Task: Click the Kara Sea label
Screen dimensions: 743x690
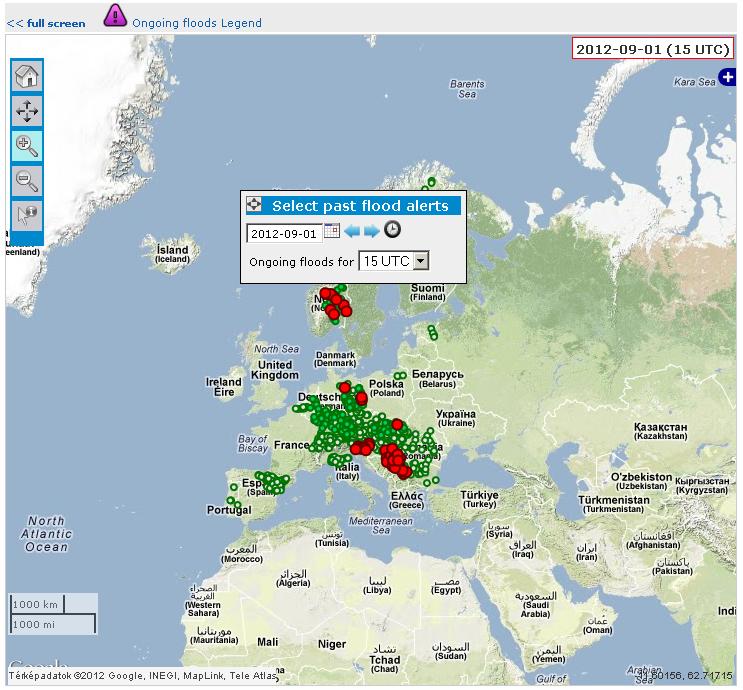Action: 695,82
